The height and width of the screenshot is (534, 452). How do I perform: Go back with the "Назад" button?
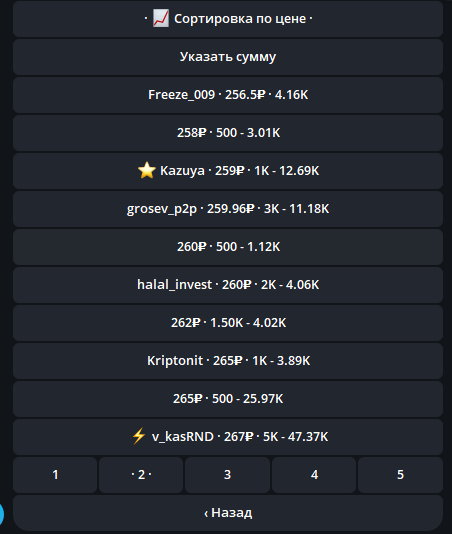tap(228, 513)
